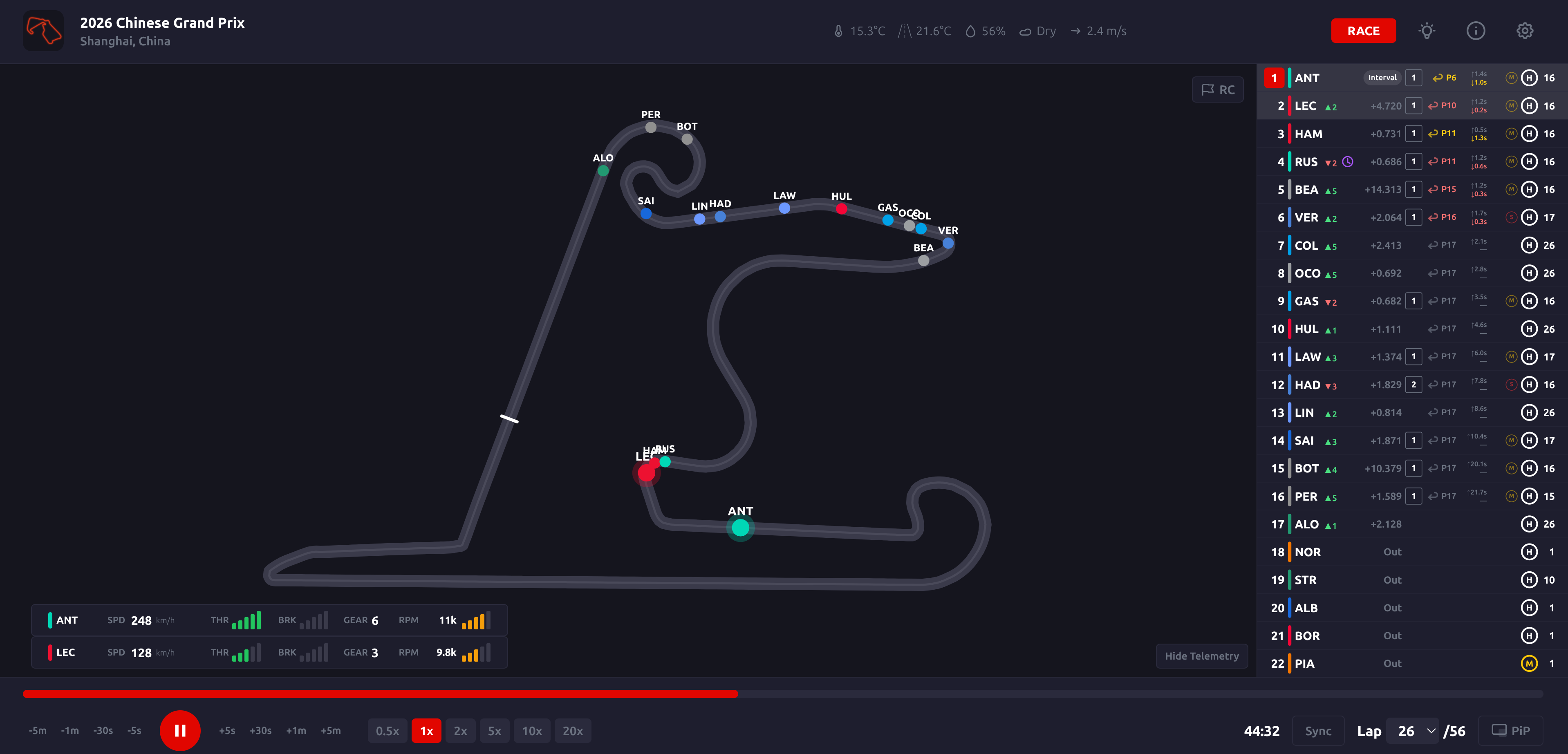
Task: Rewind 5 seconds
Action: (134, 731)
